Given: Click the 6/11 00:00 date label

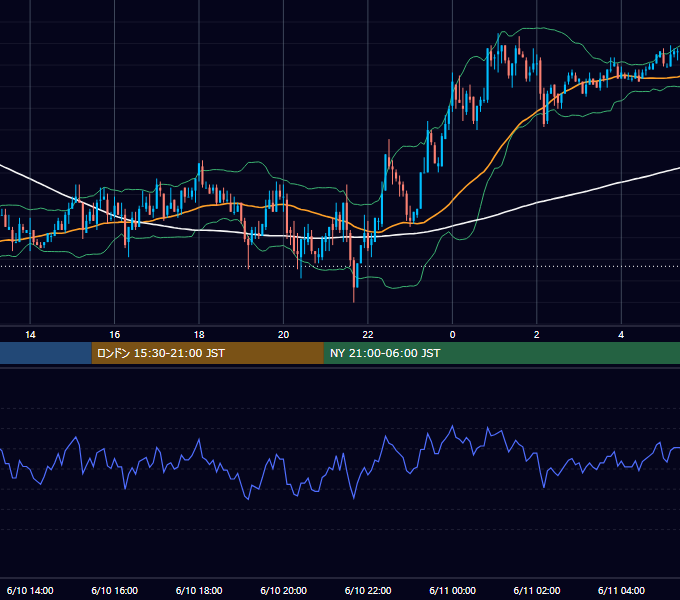Looking at the screenshot, I should click(x=452, y=590).
